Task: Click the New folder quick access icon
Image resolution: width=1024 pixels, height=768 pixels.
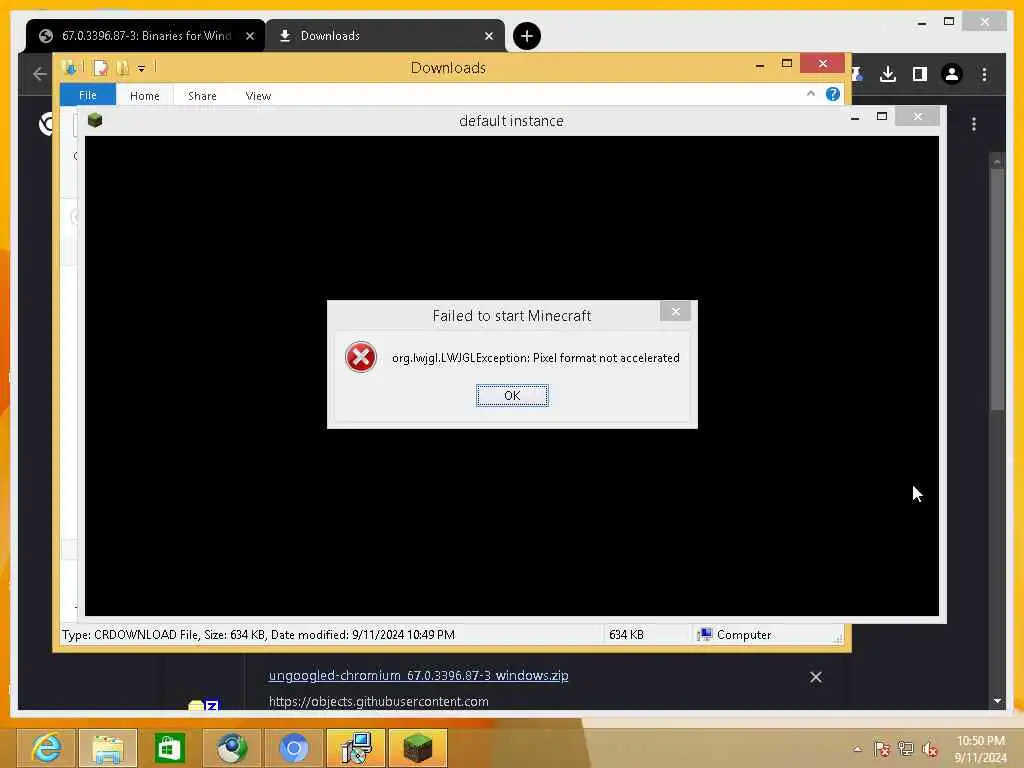Action: tap(122, 67)
